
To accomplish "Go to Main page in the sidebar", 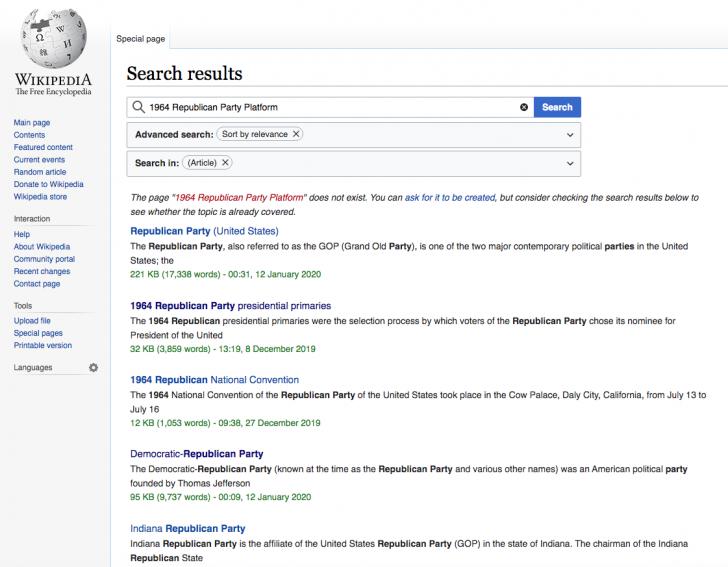I will [x=32, y=123].
